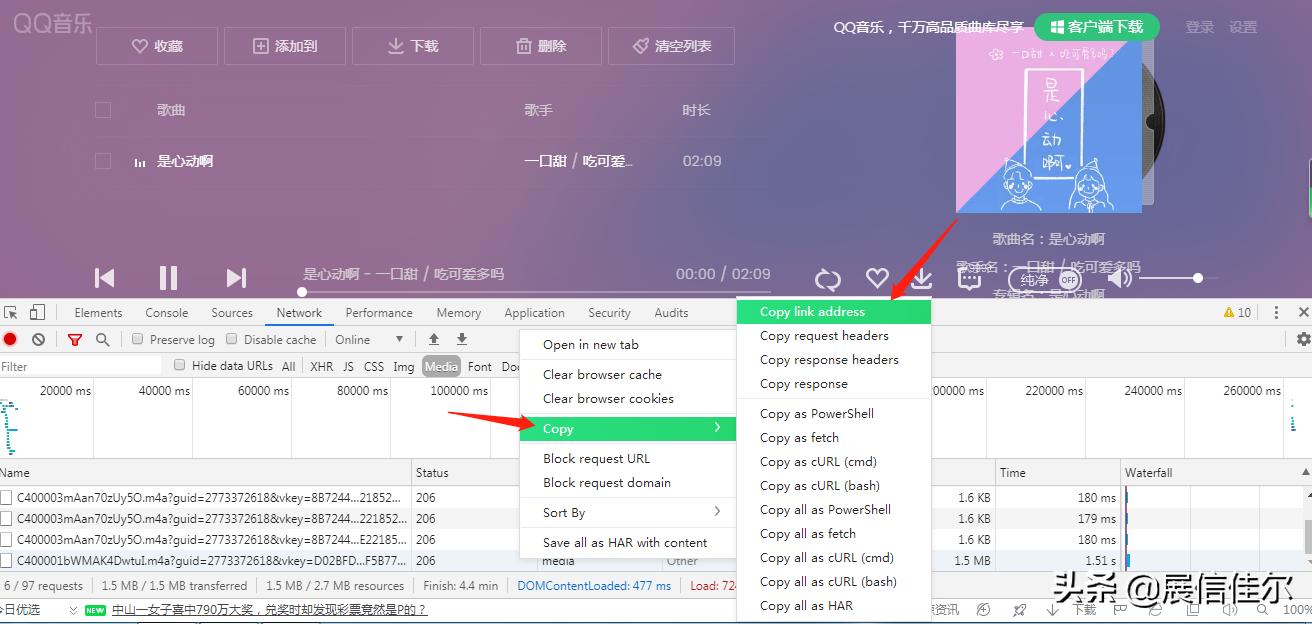Select the inspect element cursor tool
Viewport: 1312px width, 624px height.
pyautogui.click(x=12, y=312)
